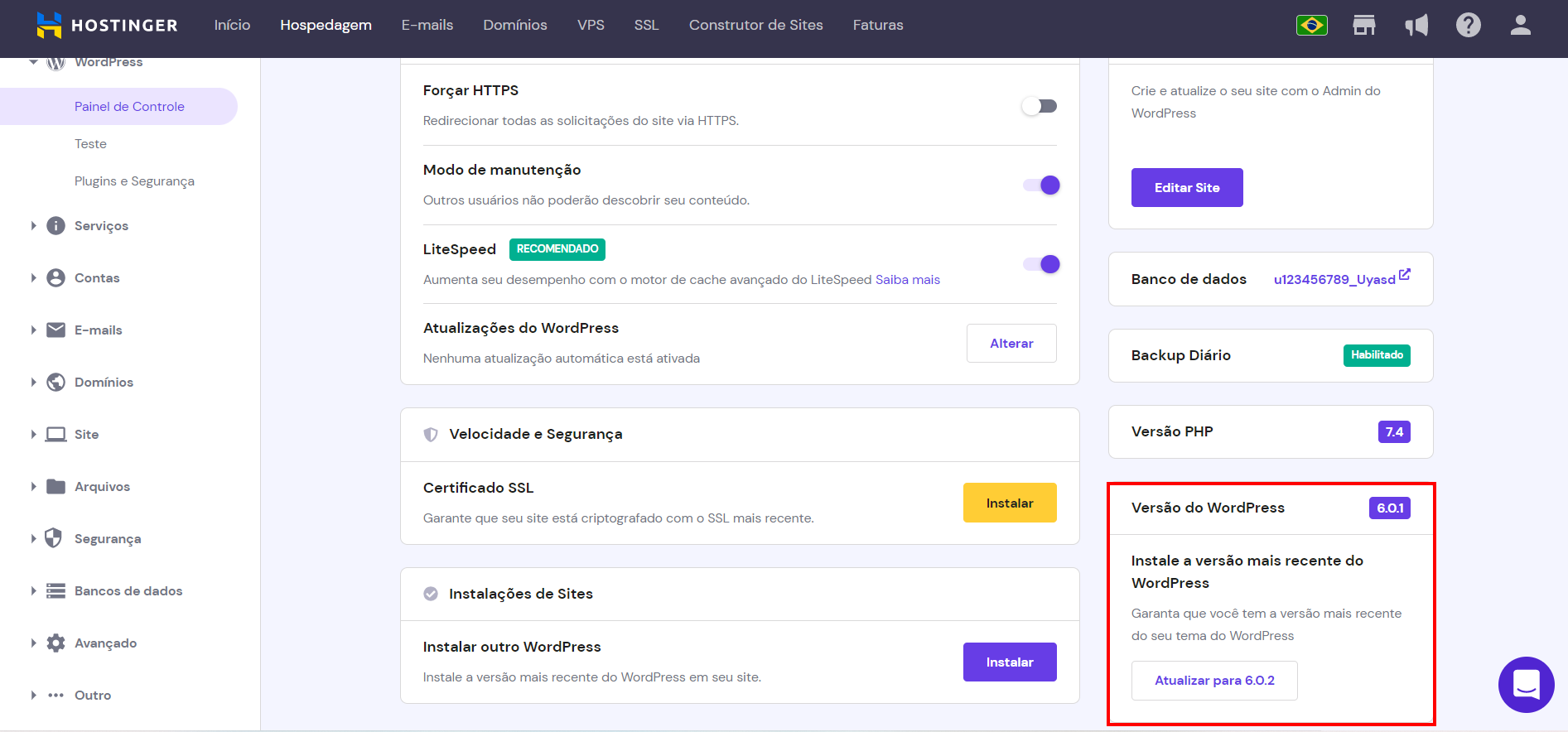The height and width of the screenshot is (732, 1568).
Task: Change language via Brazil flag icon
Action: [1311, 25]
